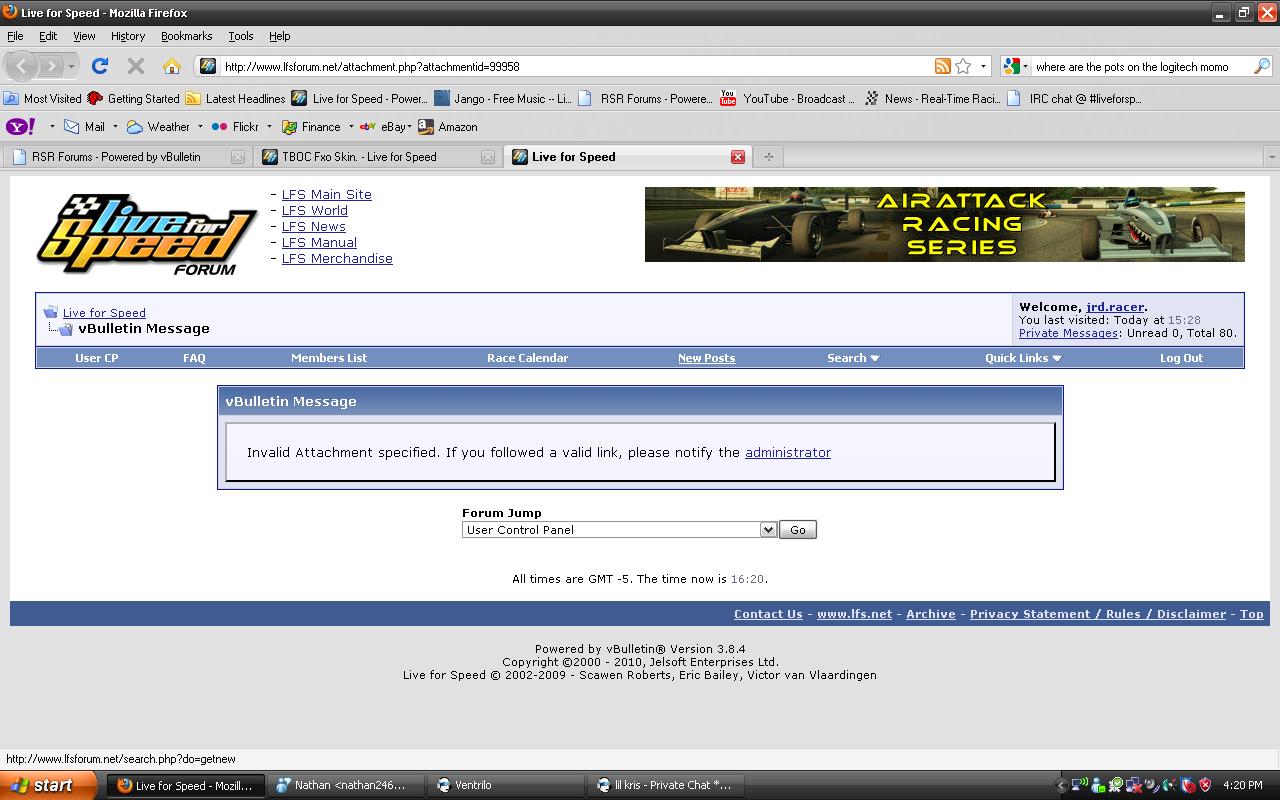Open the Search dropdown in forum navbar
The height and width of the screenshot is (800, 1280).
click(853, 358)
